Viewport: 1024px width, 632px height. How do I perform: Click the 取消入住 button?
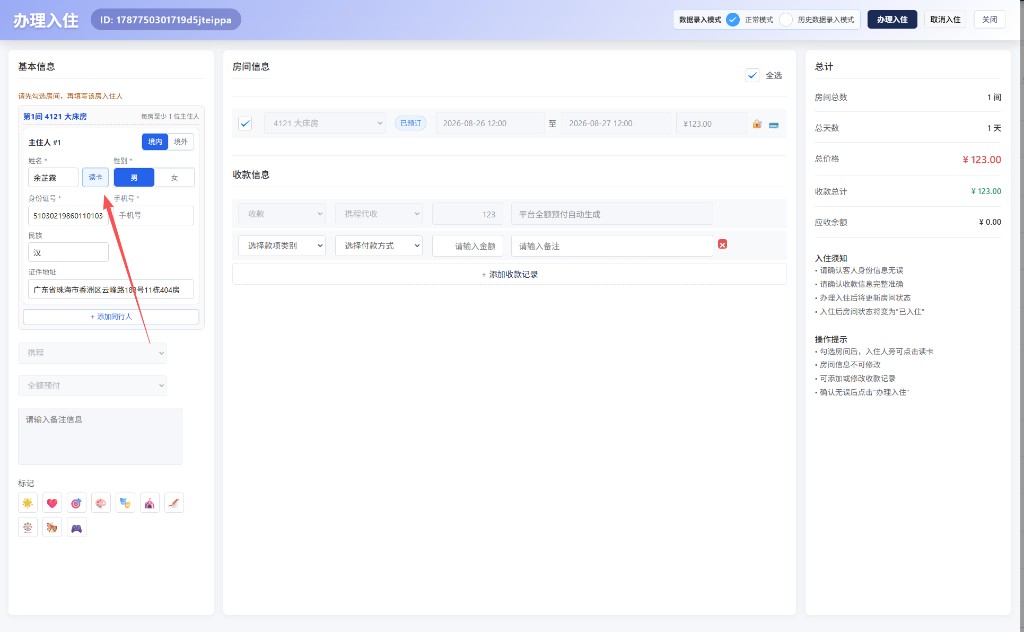(x=945, y=20)
